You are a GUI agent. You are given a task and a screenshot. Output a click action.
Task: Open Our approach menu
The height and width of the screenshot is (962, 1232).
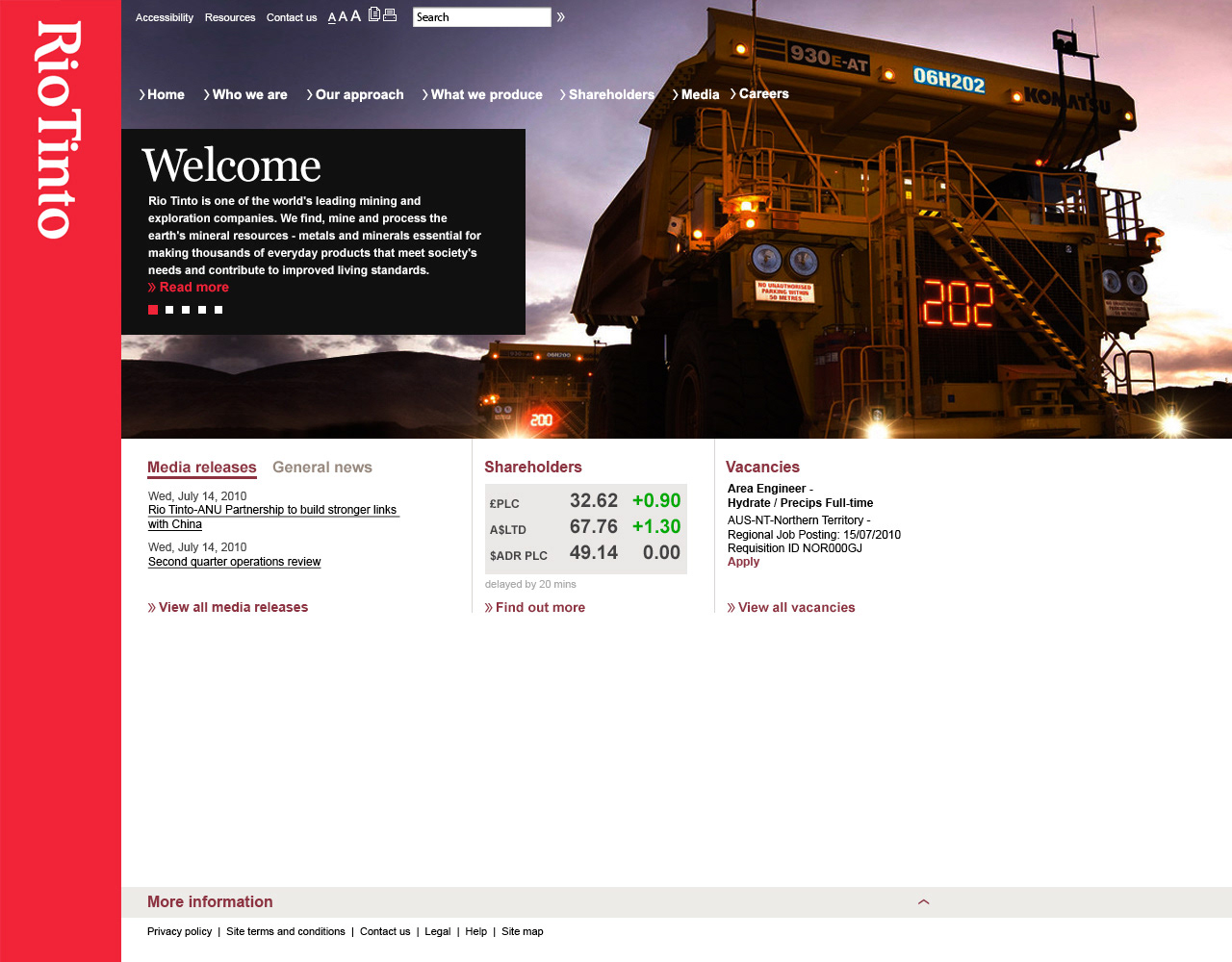(355, 94)
